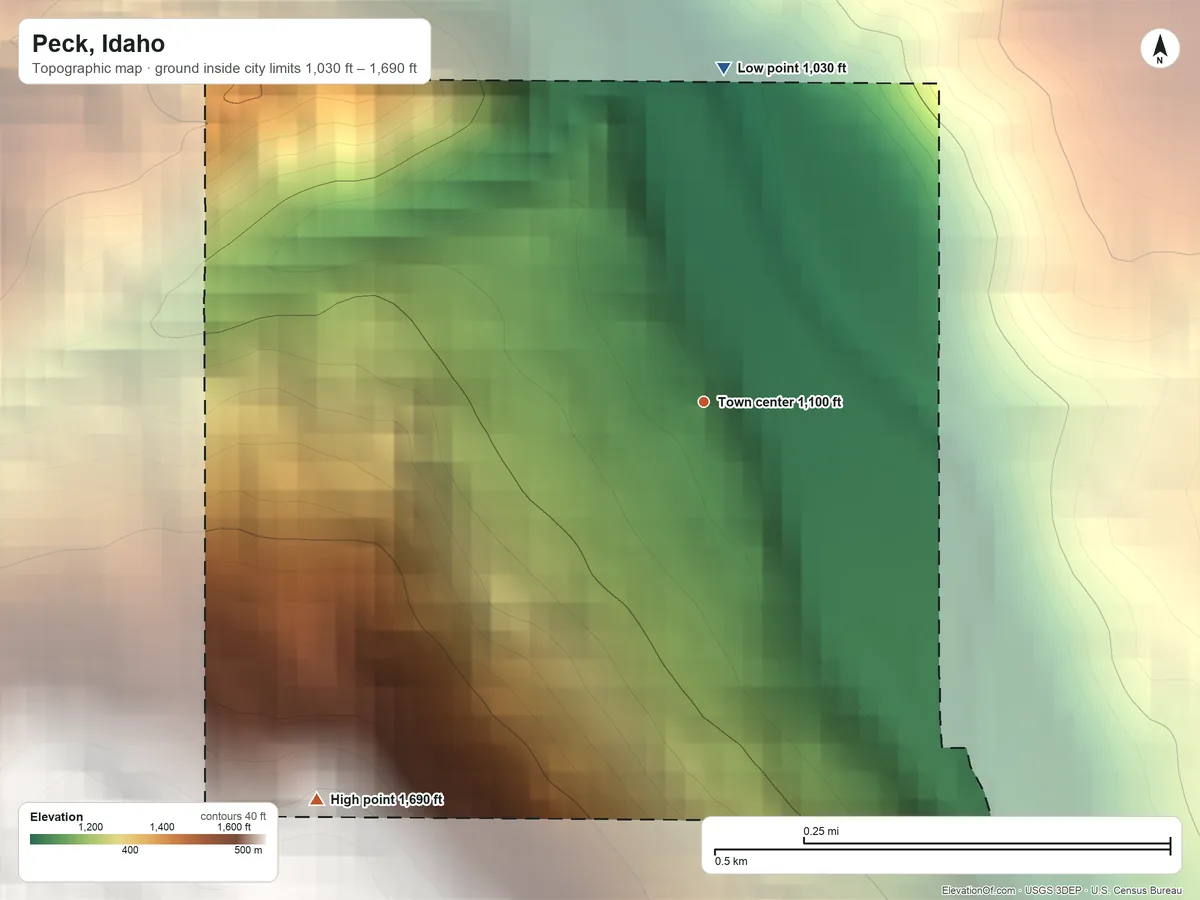1200x900 pixels.
Task: Click the "Peck, Idaho" map title
Action: click(x=98, y=44)
